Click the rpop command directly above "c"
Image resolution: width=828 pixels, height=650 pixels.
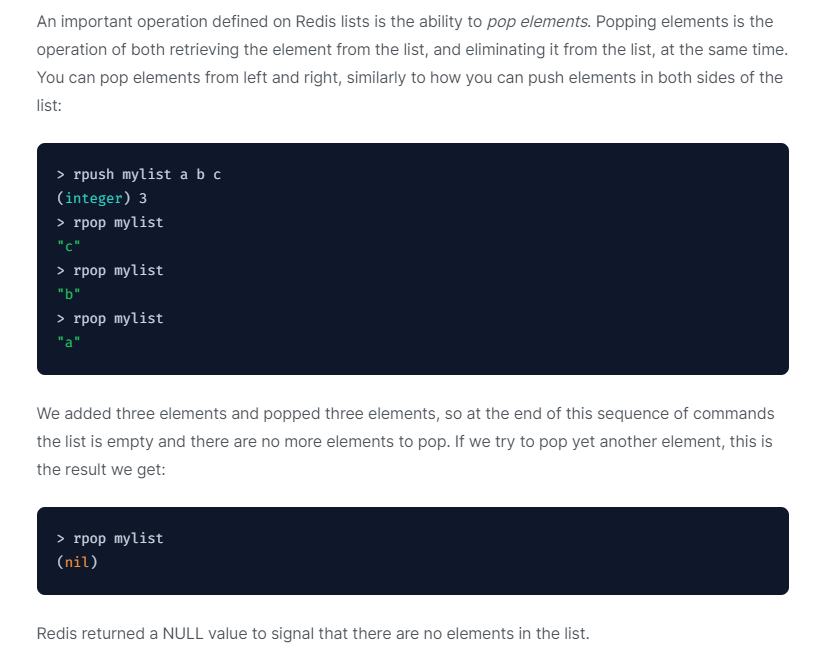click(x=110, y=223)
